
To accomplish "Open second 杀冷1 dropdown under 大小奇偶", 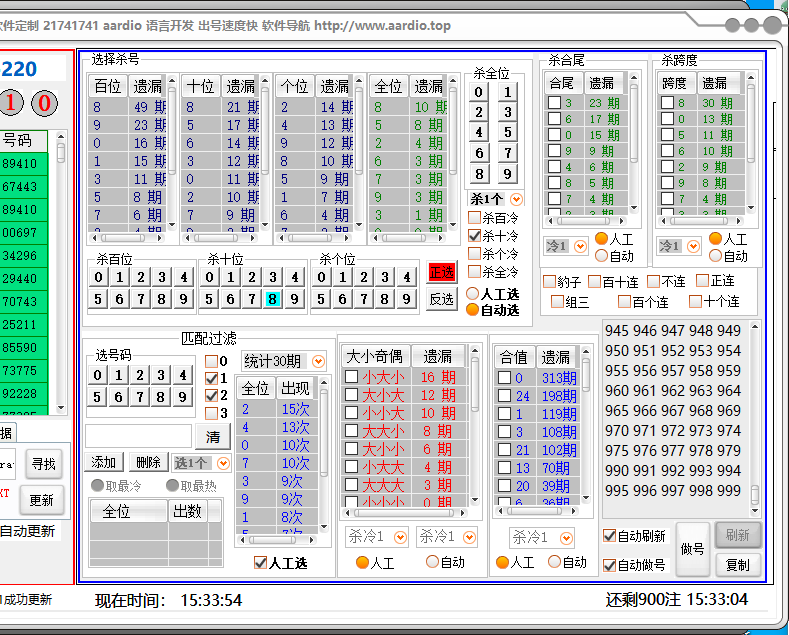I will [469, 537].
